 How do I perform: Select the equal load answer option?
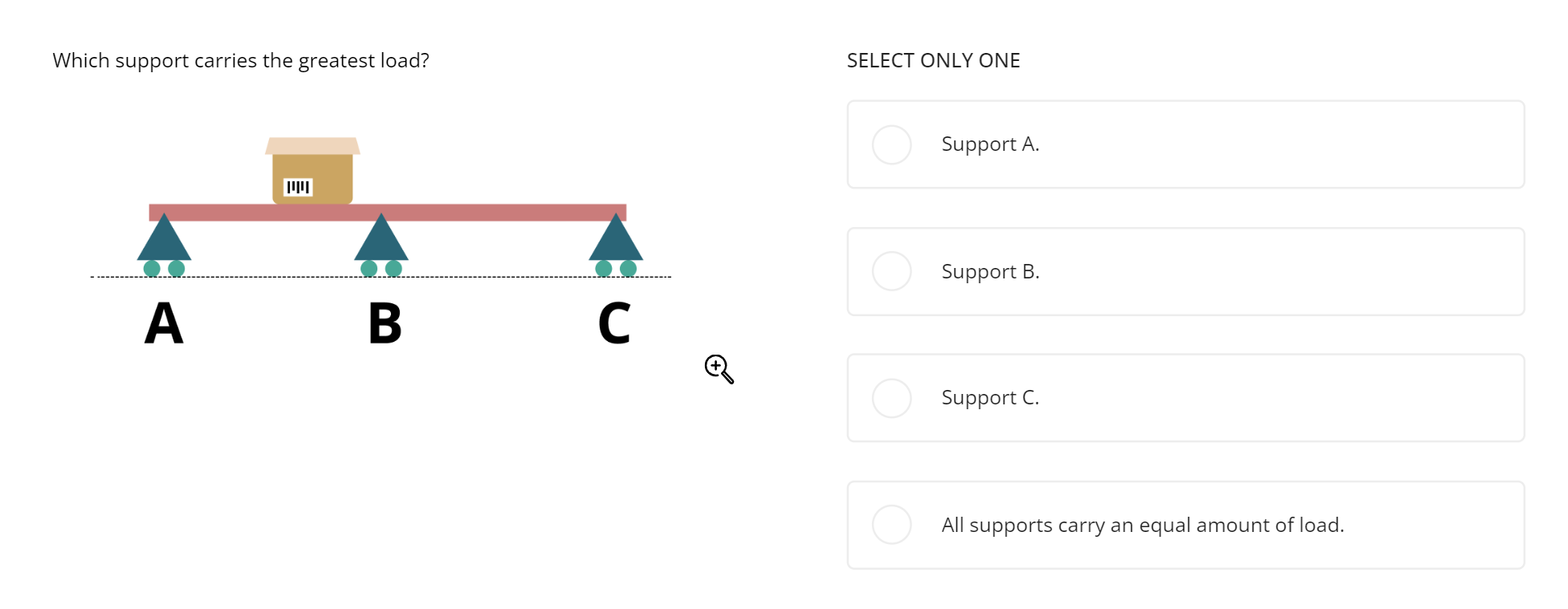892,524
